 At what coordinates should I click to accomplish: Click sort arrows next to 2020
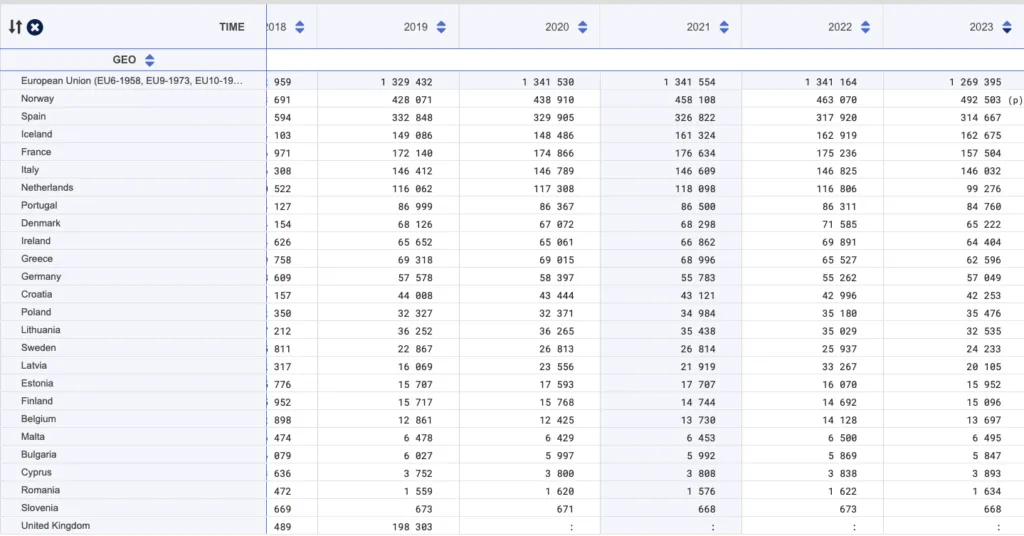(x=583, y=27)
